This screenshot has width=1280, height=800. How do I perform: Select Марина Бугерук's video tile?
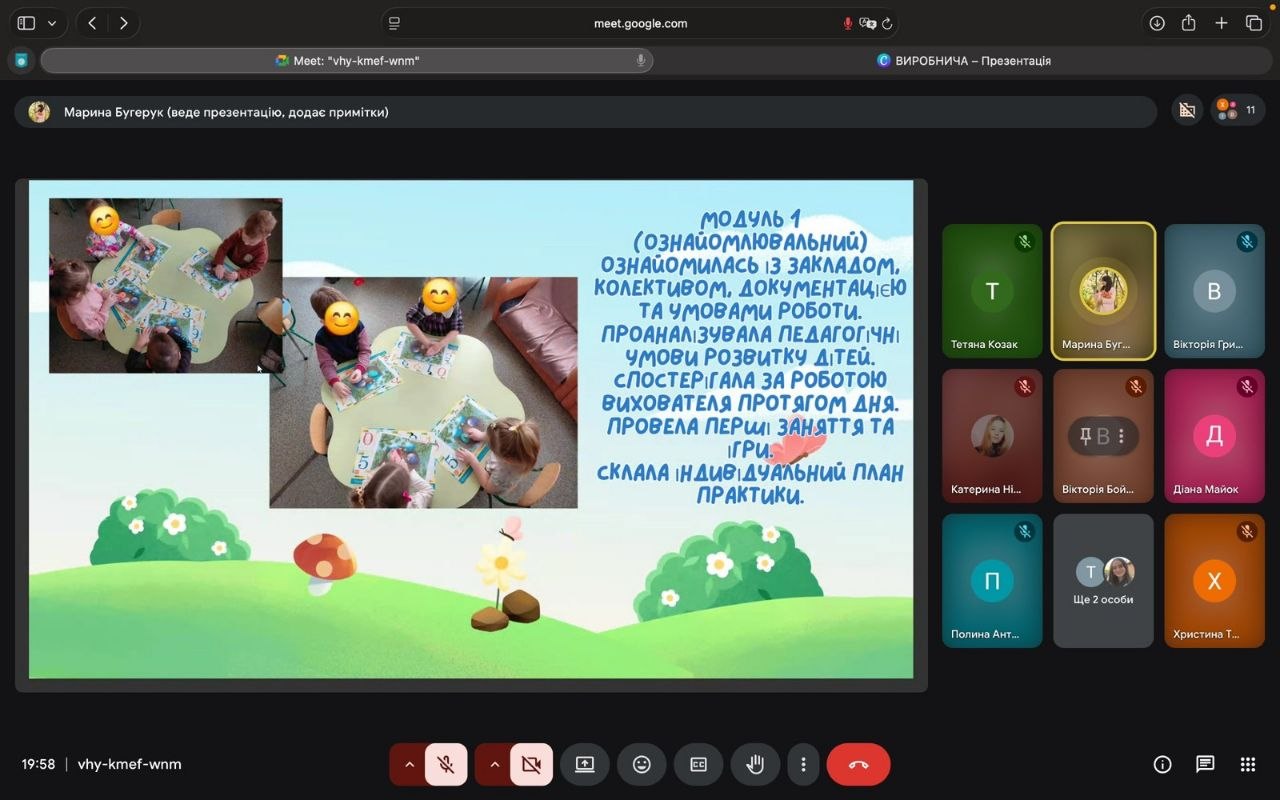tap(1103, 291)
